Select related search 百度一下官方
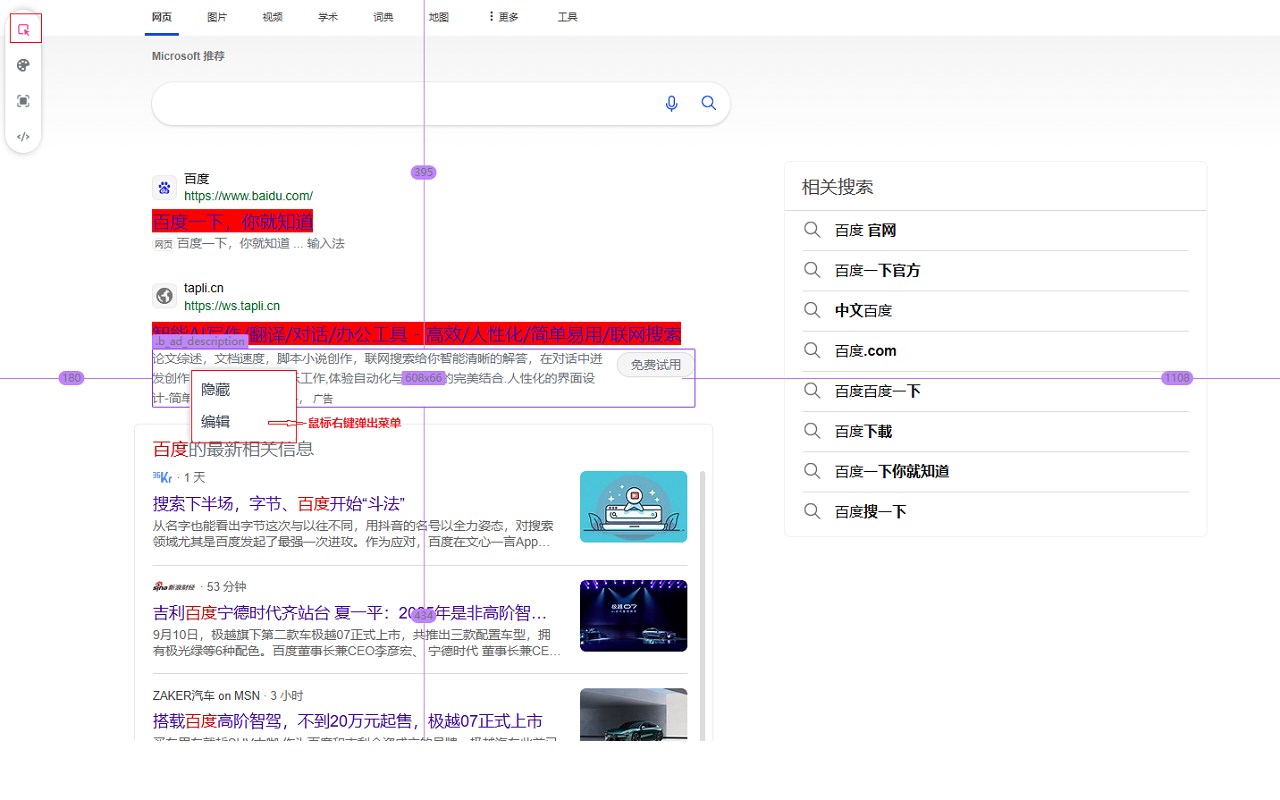 pos(878,270)
